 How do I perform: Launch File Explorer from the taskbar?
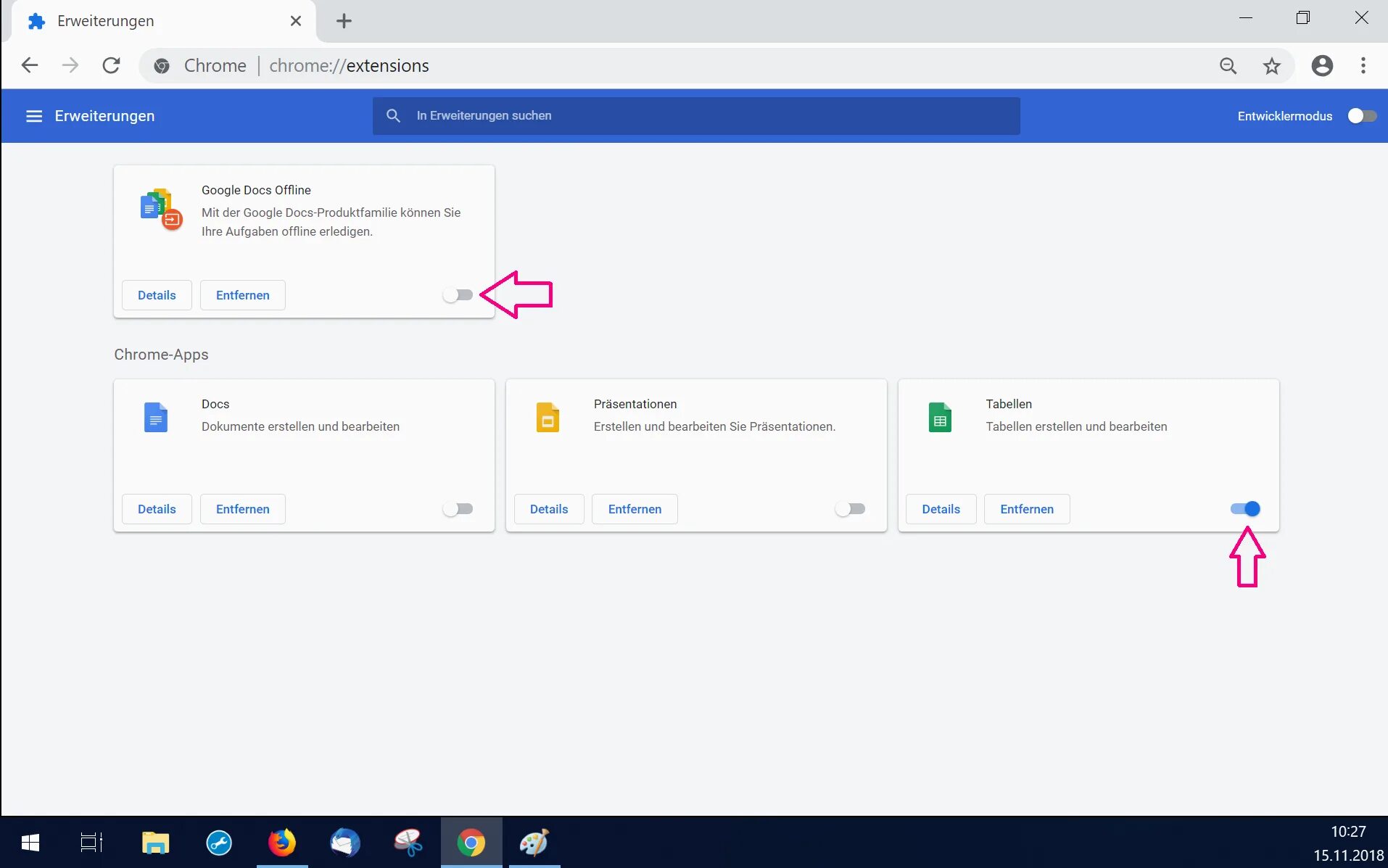point(155,843)
